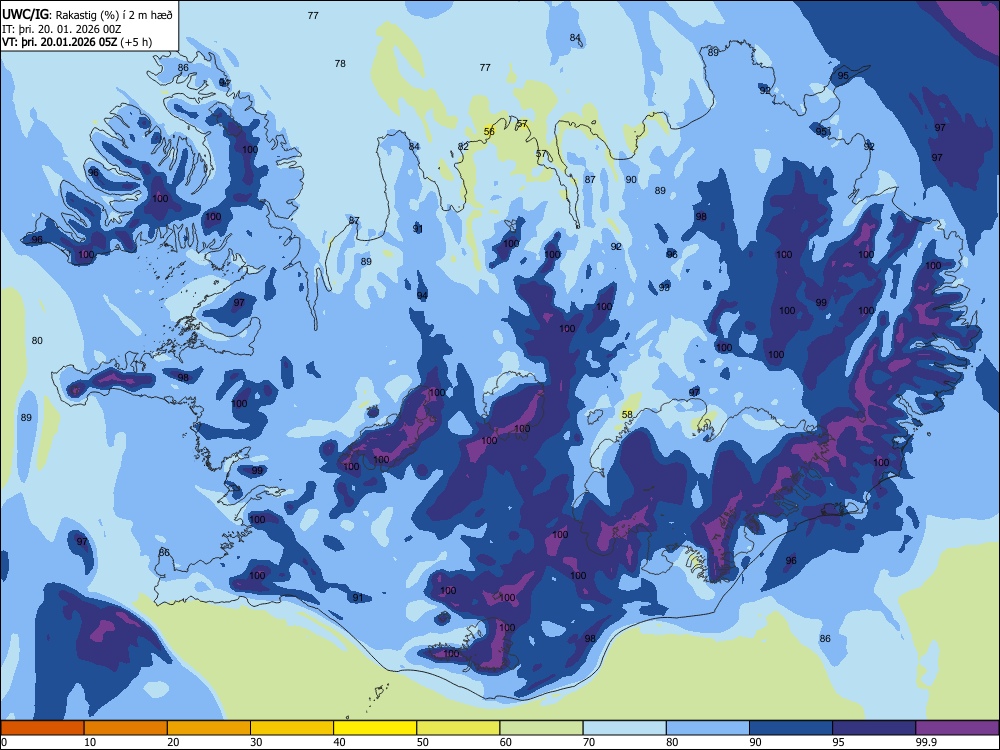This screenshot has width=1000, height=750.
Task: Click the legend tick label '99.9'
Action: coord(926,742)
